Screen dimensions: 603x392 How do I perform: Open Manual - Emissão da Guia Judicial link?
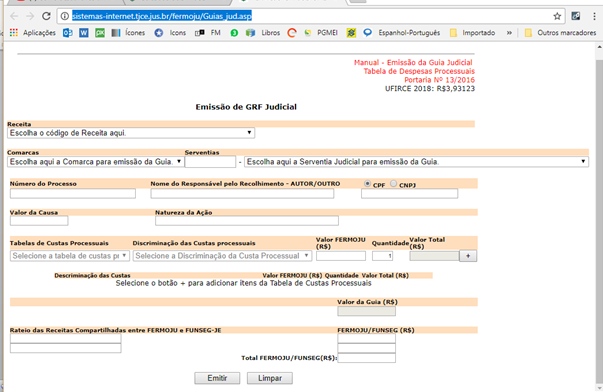413,62
